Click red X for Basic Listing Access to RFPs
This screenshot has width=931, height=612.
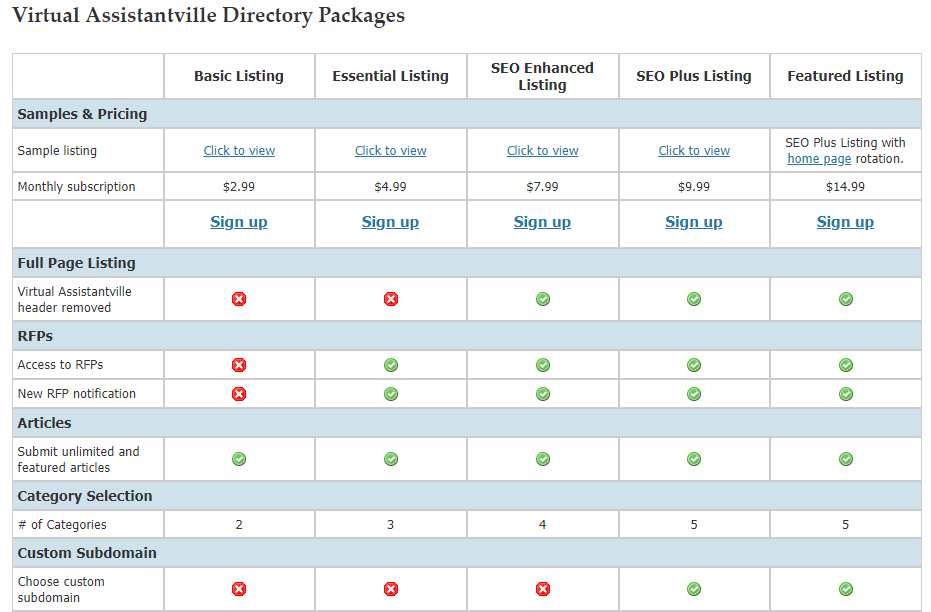239,365
